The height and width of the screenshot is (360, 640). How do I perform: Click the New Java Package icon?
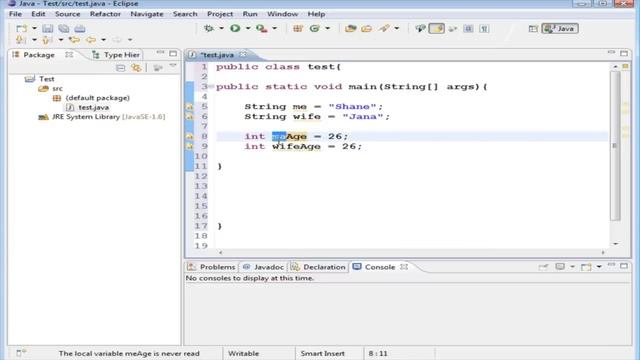tap(298, 29)
